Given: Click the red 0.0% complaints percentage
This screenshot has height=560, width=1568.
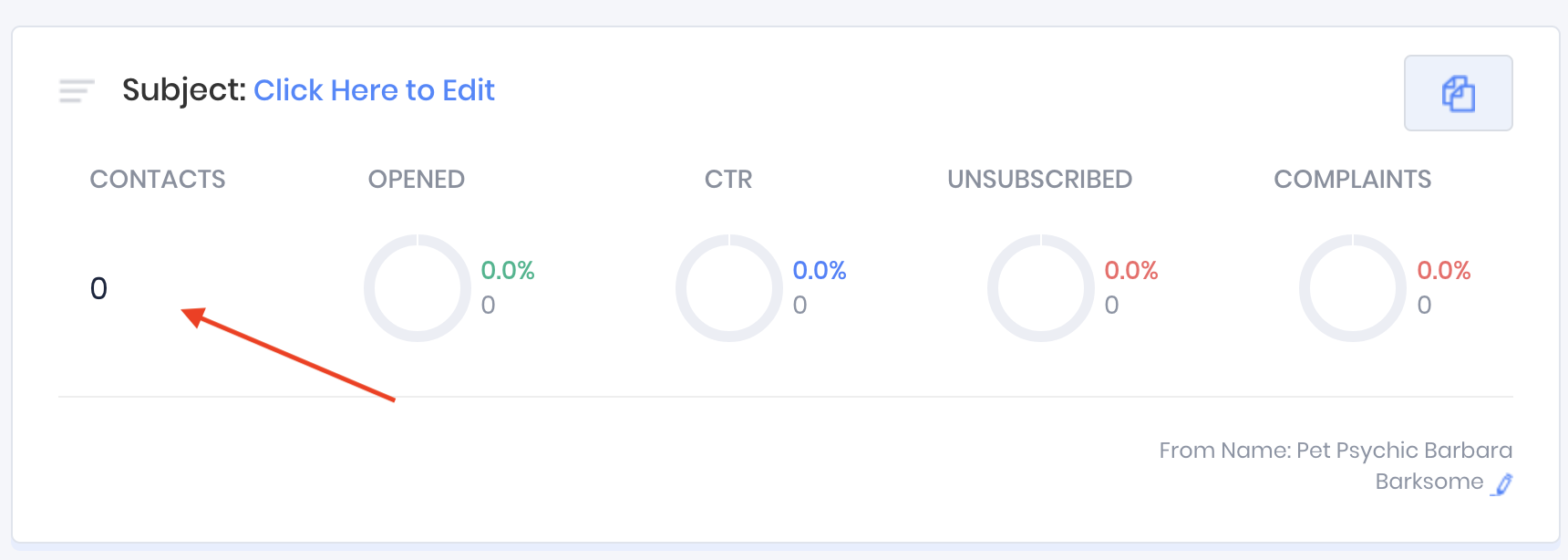Looking at the screenshot, I should pos(1444,270).
